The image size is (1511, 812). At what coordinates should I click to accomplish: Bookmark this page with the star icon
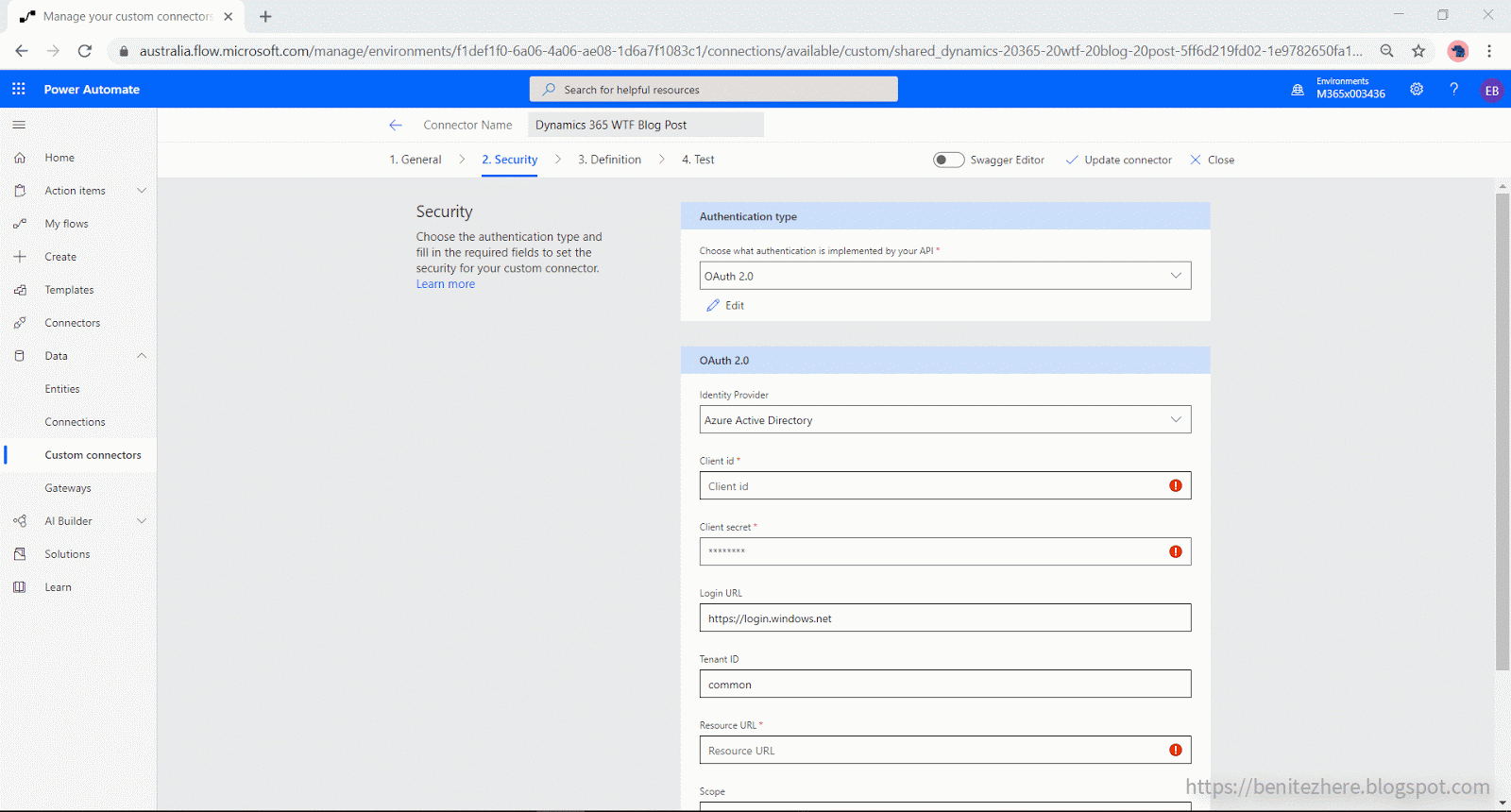tap(1418, 51)
